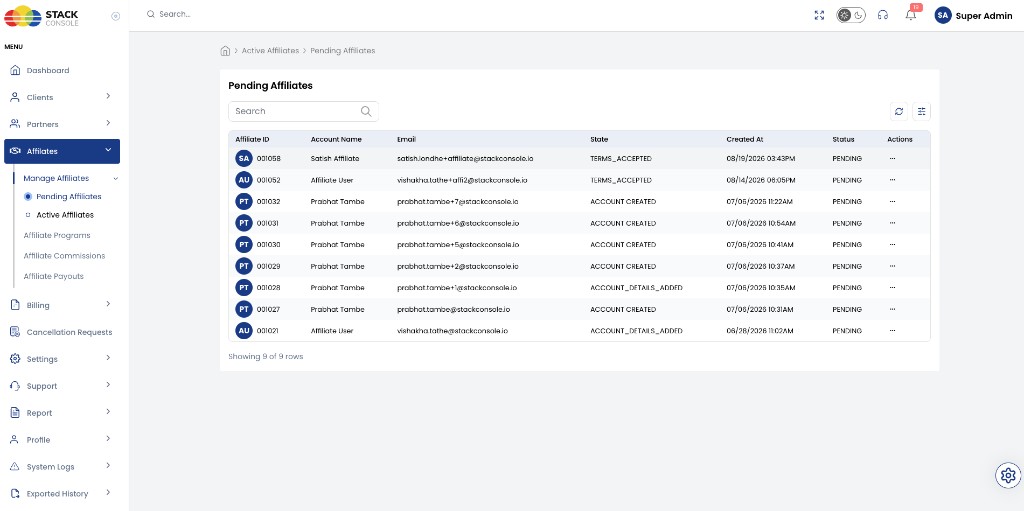Collapse the sidebar with the circle icon
Viewport: 1024px width, 511px height.
[x=116, y=16]
